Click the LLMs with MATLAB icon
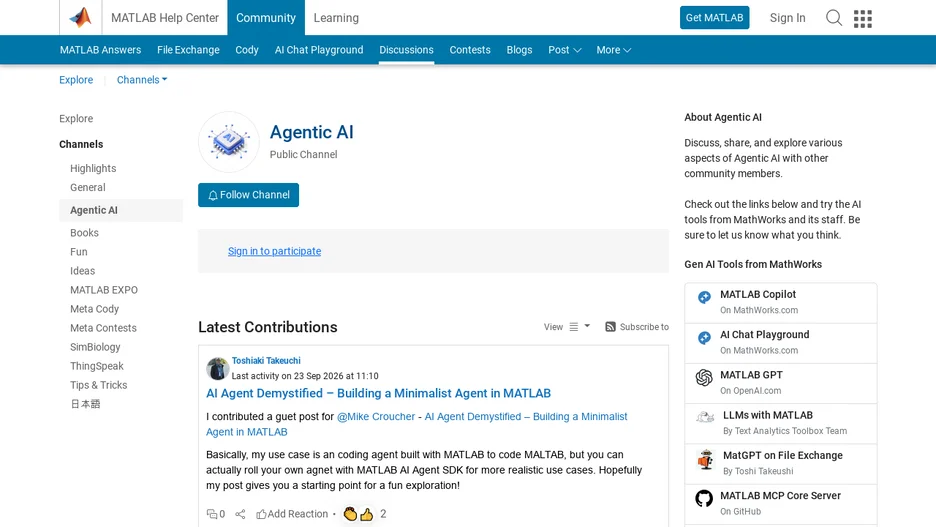Screen dimensions: 936x527 (x=706, y=417)
